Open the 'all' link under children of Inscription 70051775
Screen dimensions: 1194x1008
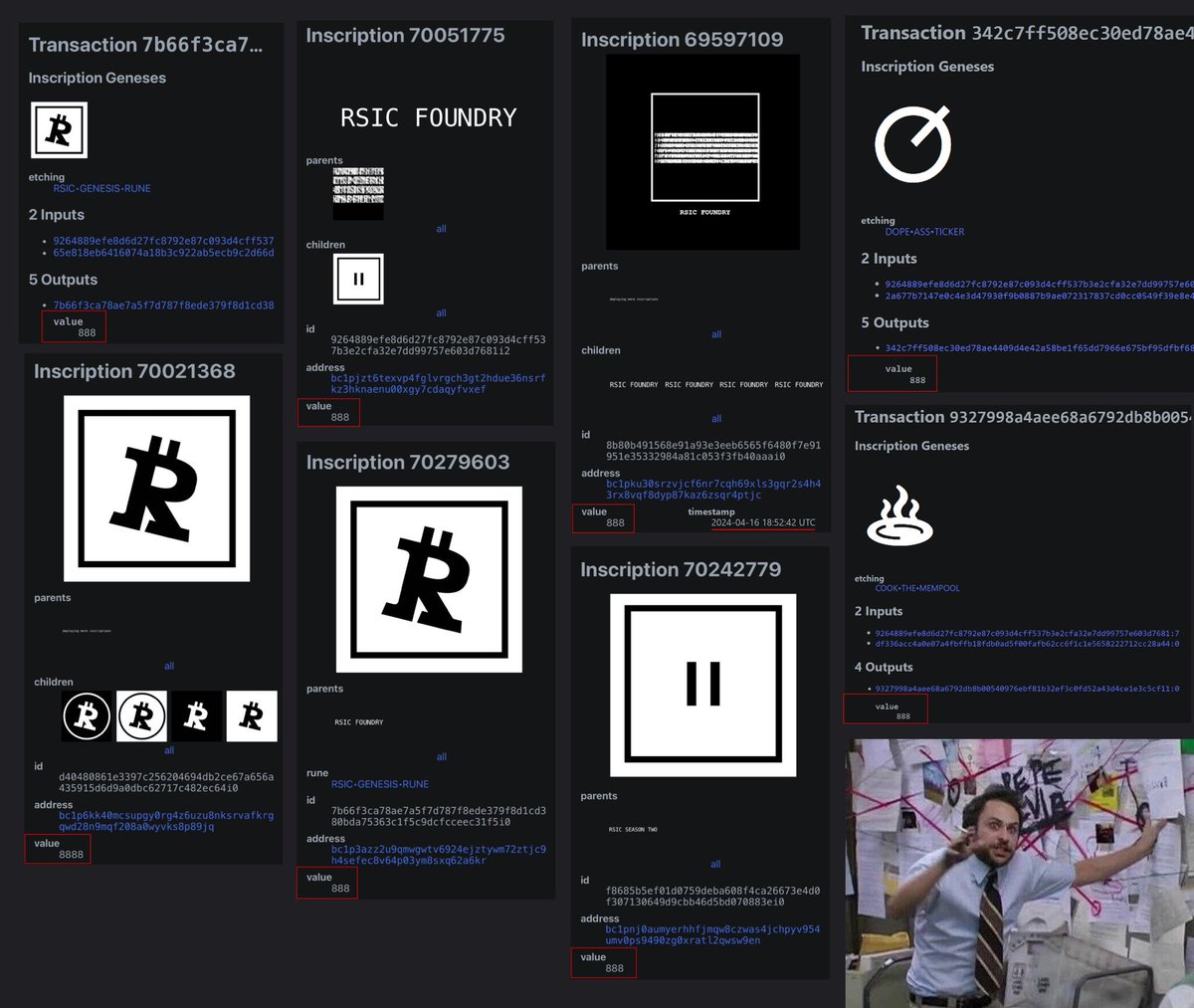point(441,313)
